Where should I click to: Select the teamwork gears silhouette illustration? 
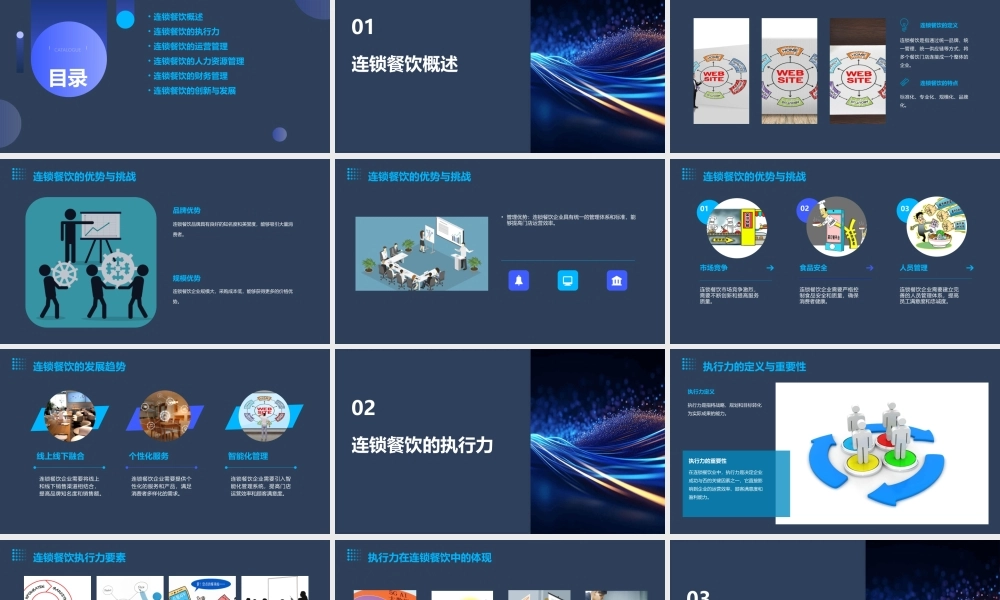tap(91, 262)
